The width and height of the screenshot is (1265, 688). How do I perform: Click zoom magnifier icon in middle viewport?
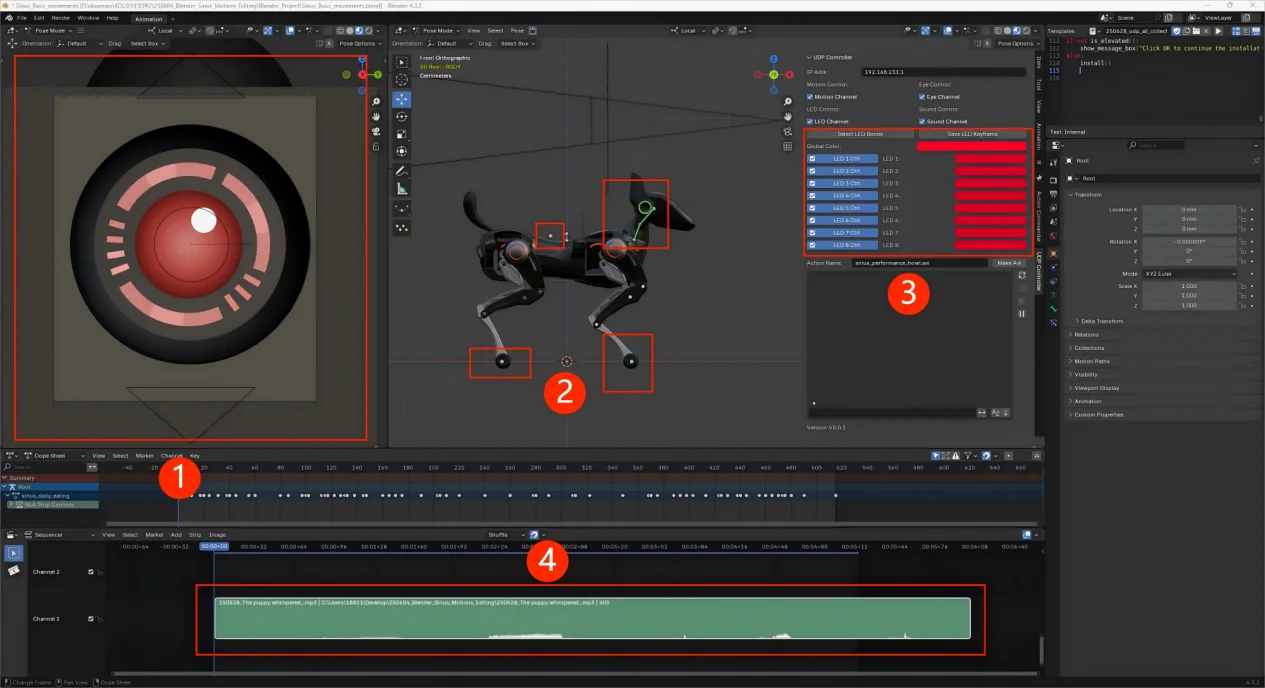pos(788,102)
